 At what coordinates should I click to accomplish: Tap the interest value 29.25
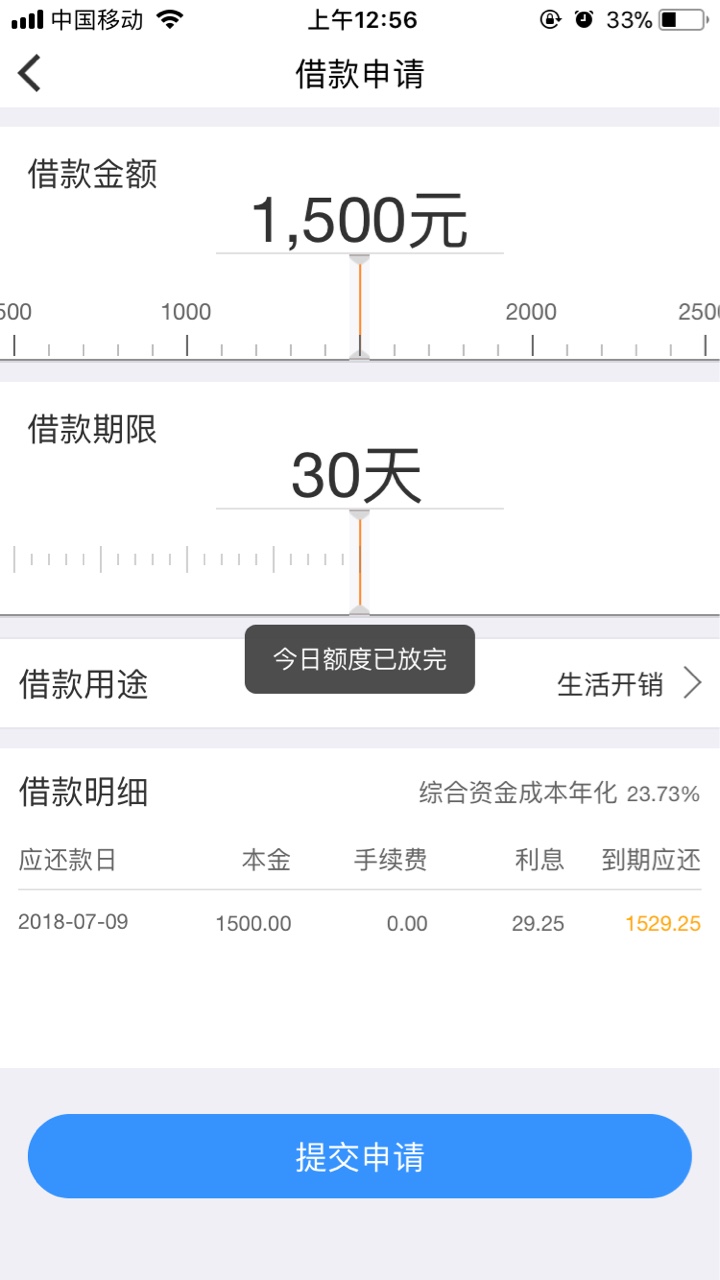point(538,924)
